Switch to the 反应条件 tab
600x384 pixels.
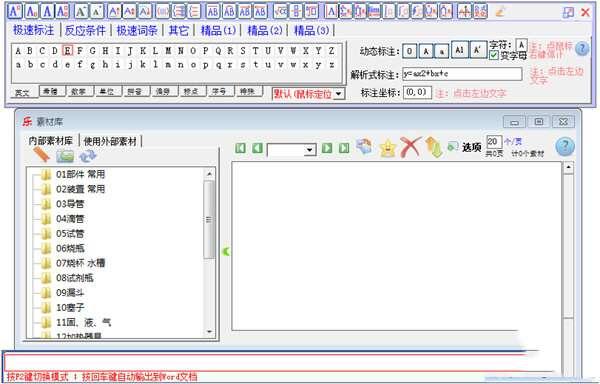85,30
